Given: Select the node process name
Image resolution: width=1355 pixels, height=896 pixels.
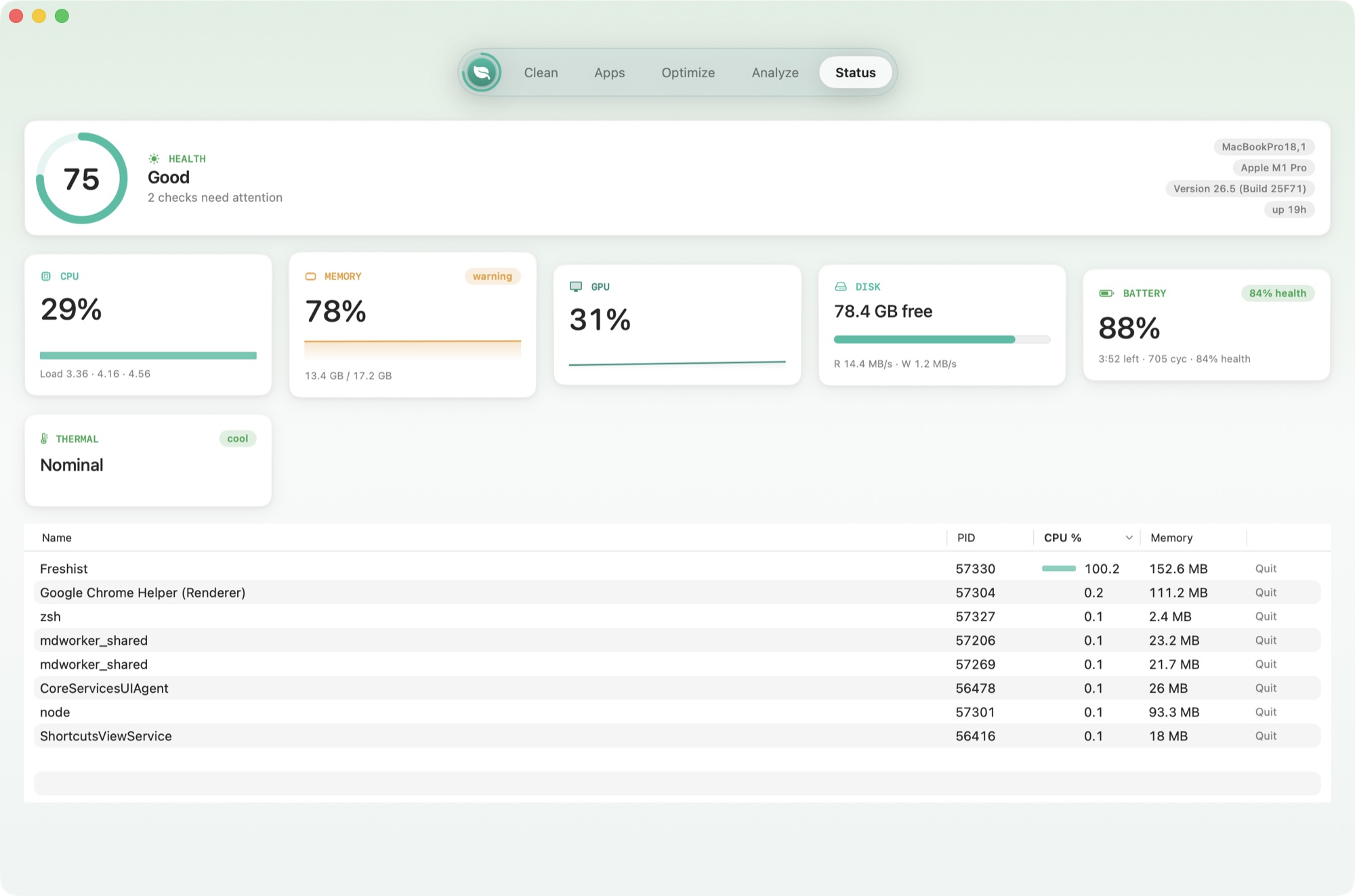Looking at the screenshot, I should (55, 712).
